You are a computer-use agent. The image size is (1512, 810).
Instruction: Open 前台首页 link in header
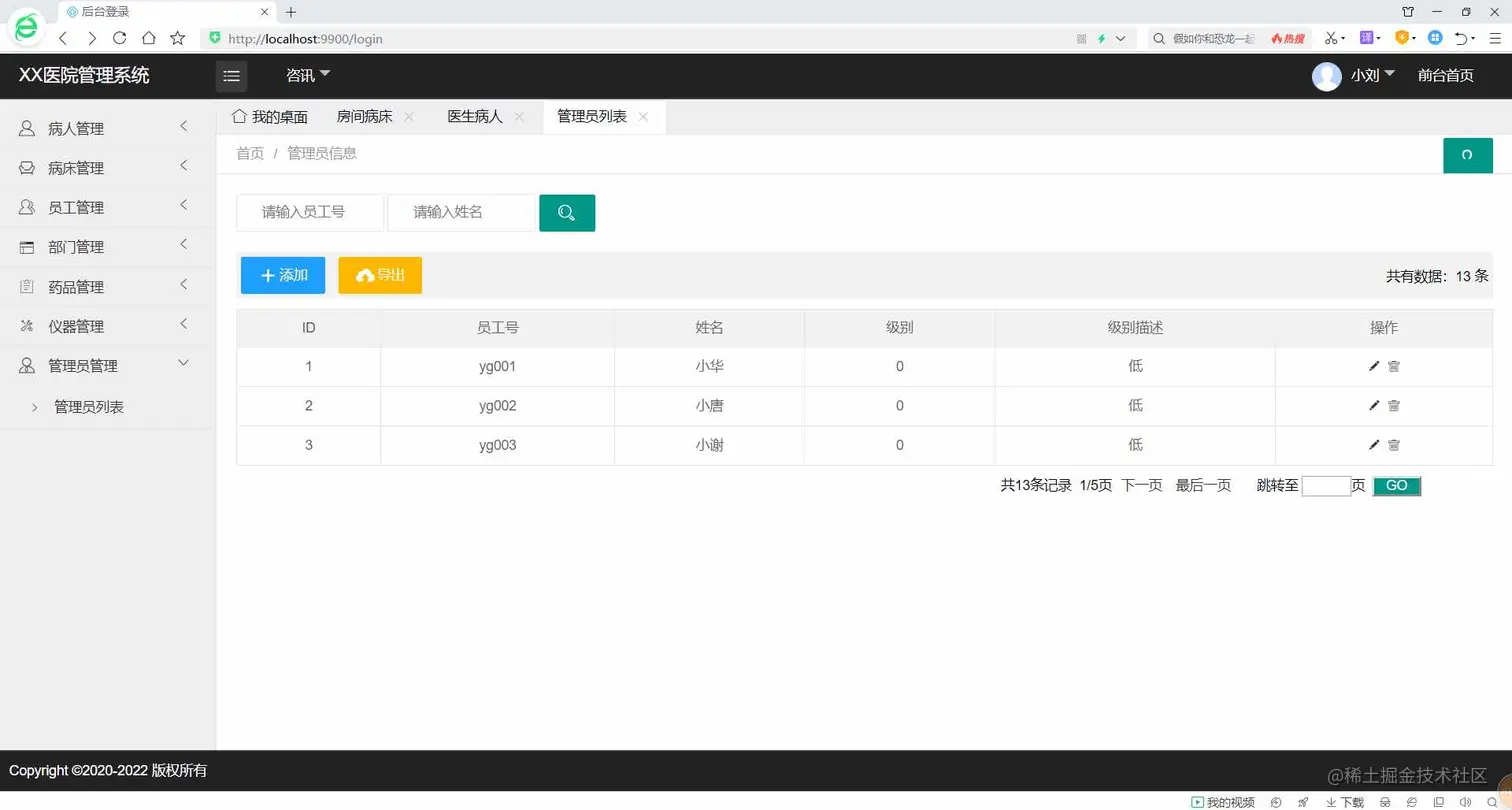tap(1446, 76)
